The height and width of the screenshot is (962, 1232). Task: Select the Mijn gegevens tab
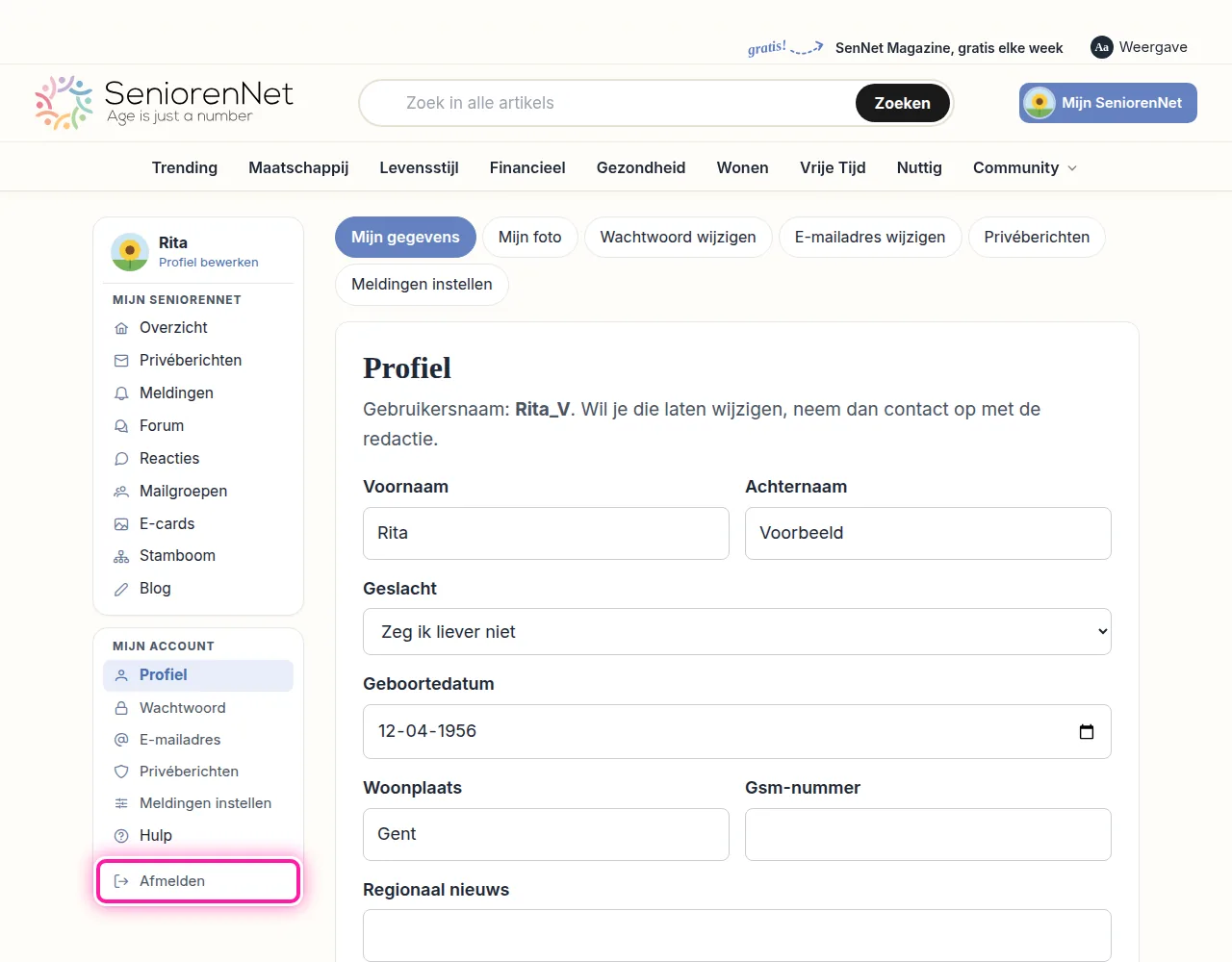point(405,238)
